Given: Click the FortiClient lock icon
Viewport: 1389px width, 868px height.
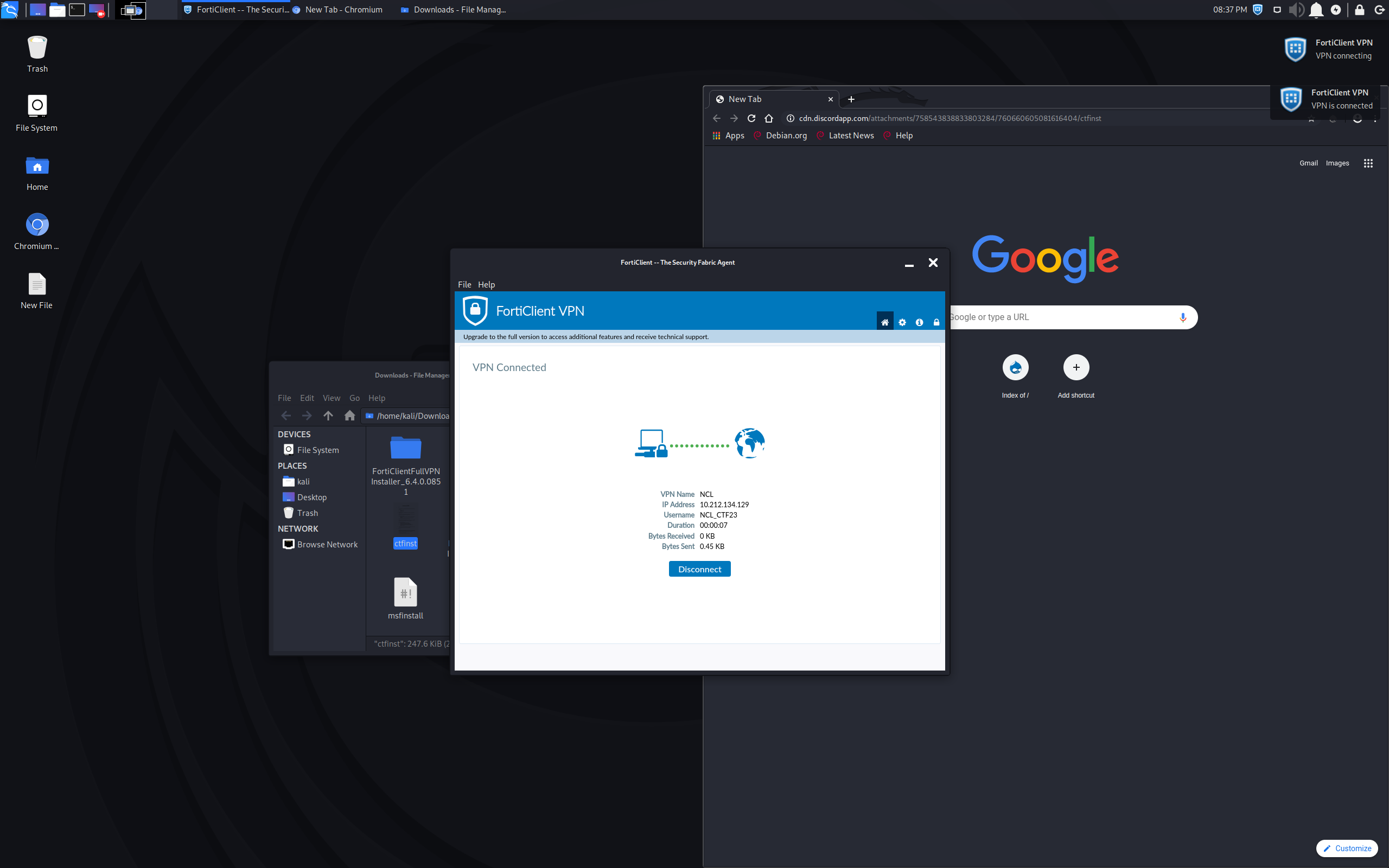Looking at the screenshot, I should coord(936,322).
